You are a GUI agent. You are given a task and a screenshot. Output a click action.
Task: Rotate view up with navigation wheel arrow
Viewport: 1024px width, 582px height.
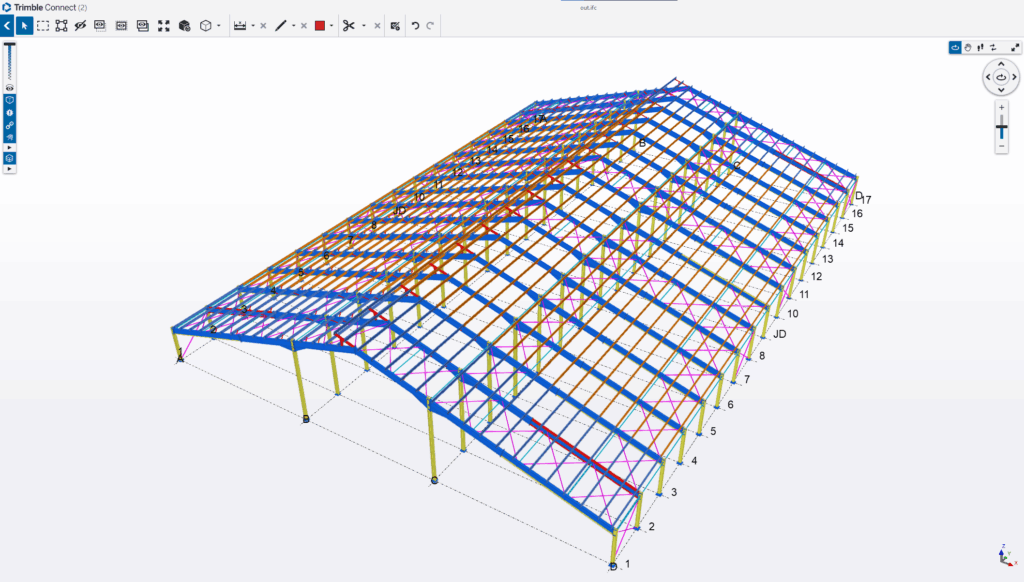pyautogui.click(x=1001, y=64)
